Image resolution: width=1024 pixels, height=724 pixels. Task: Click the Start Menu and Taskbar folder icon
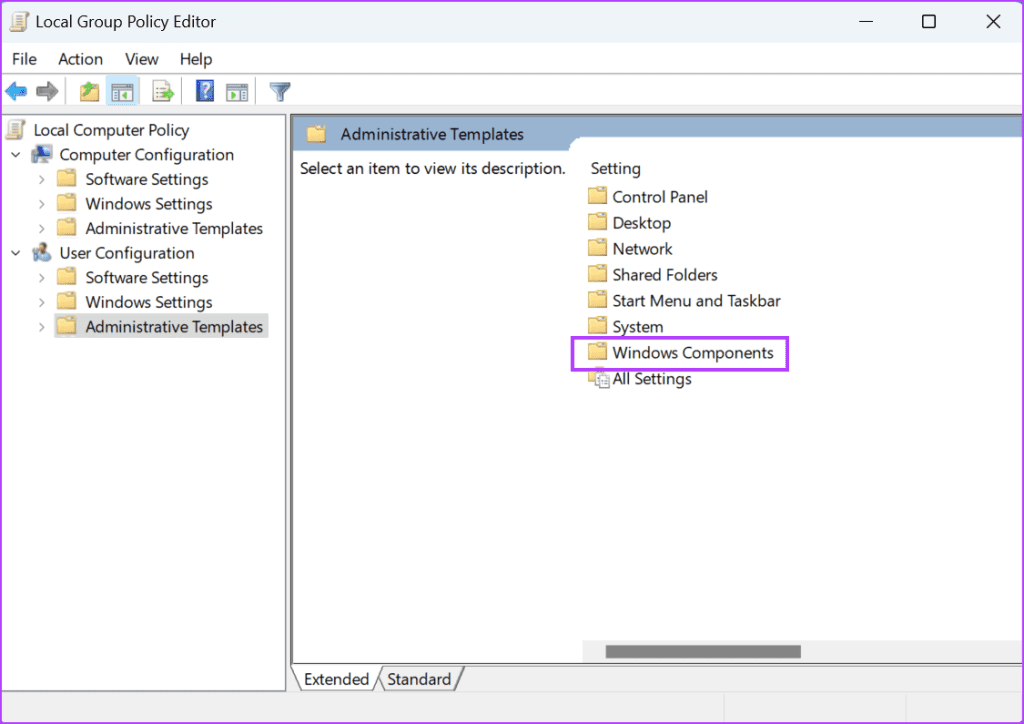597,300
